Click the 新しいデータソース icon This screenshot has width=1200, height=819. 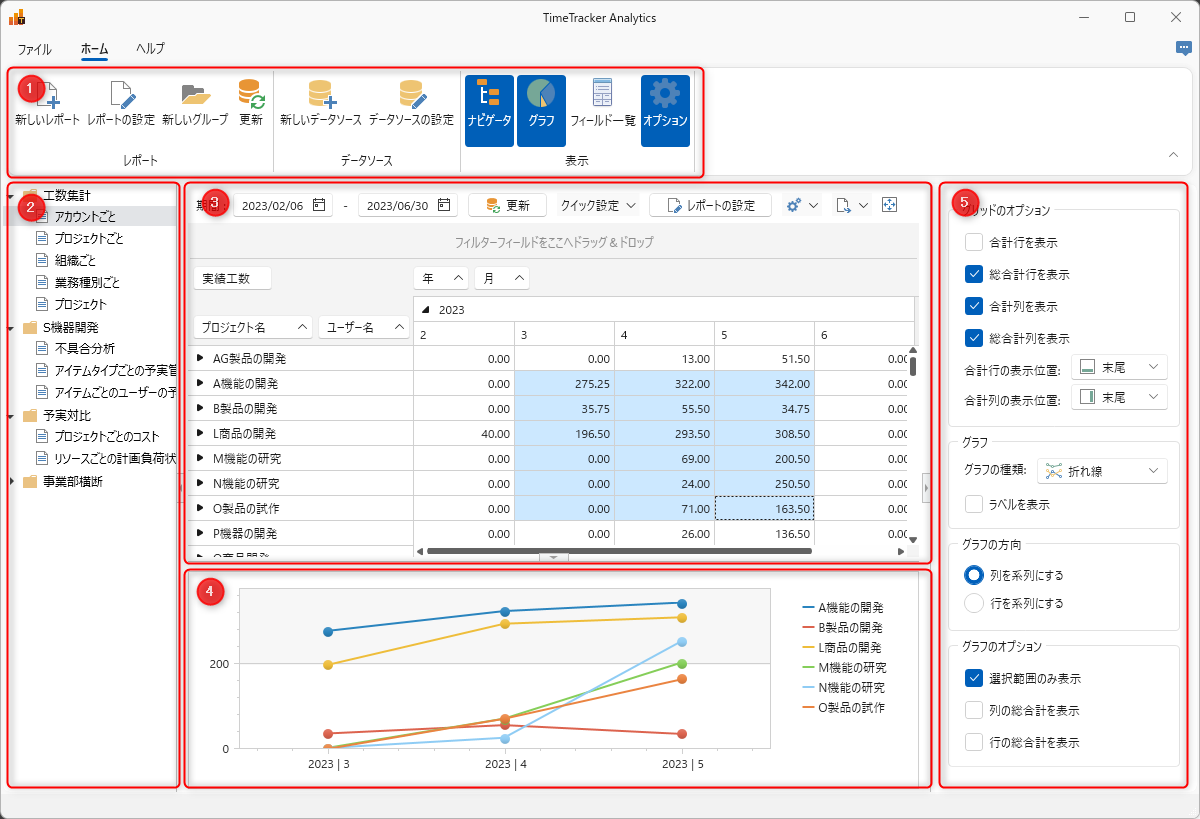click(x=320, y=95)
